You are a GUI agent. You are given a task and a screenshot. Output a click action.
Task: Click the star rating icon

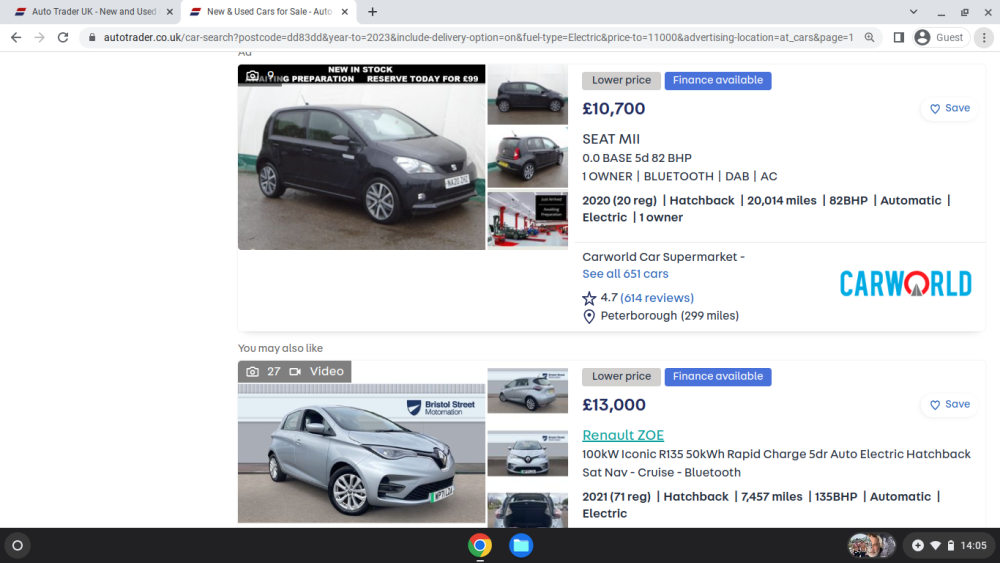click(x=589, y=298)
